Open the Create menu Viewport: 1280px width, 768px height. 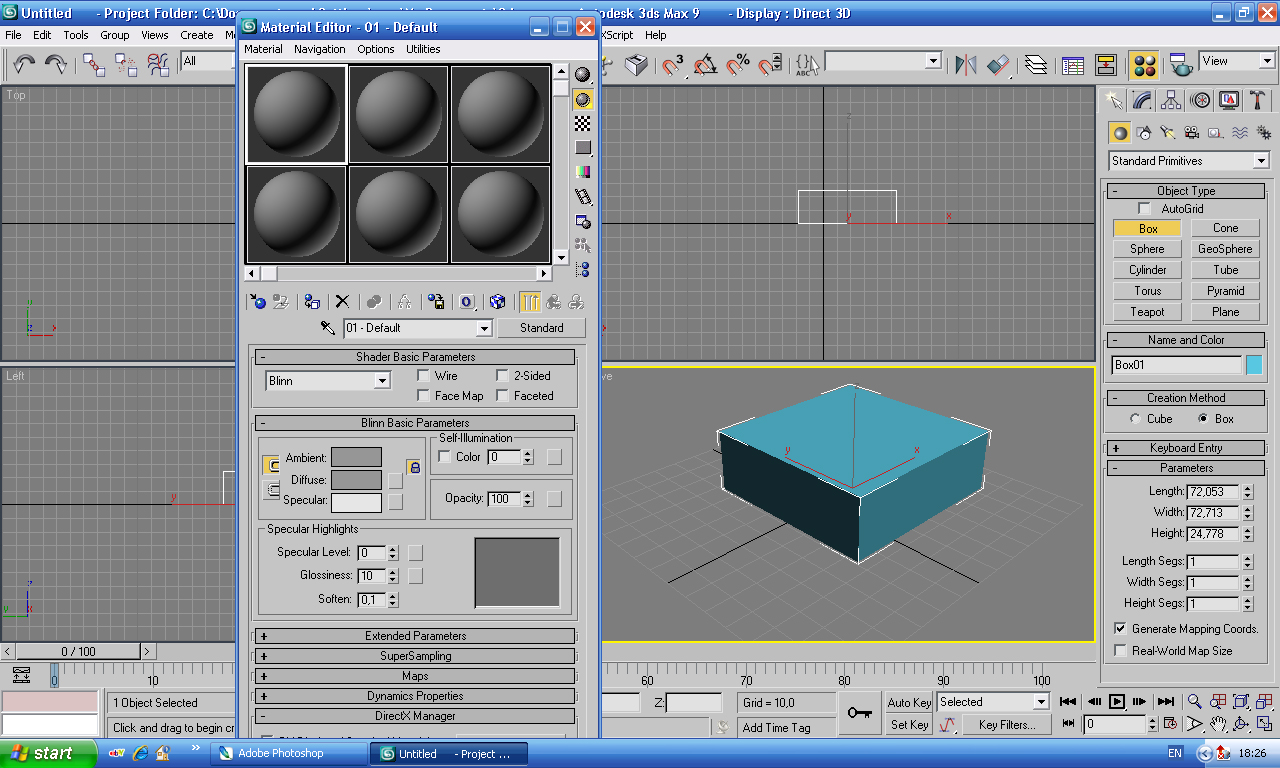197,35
